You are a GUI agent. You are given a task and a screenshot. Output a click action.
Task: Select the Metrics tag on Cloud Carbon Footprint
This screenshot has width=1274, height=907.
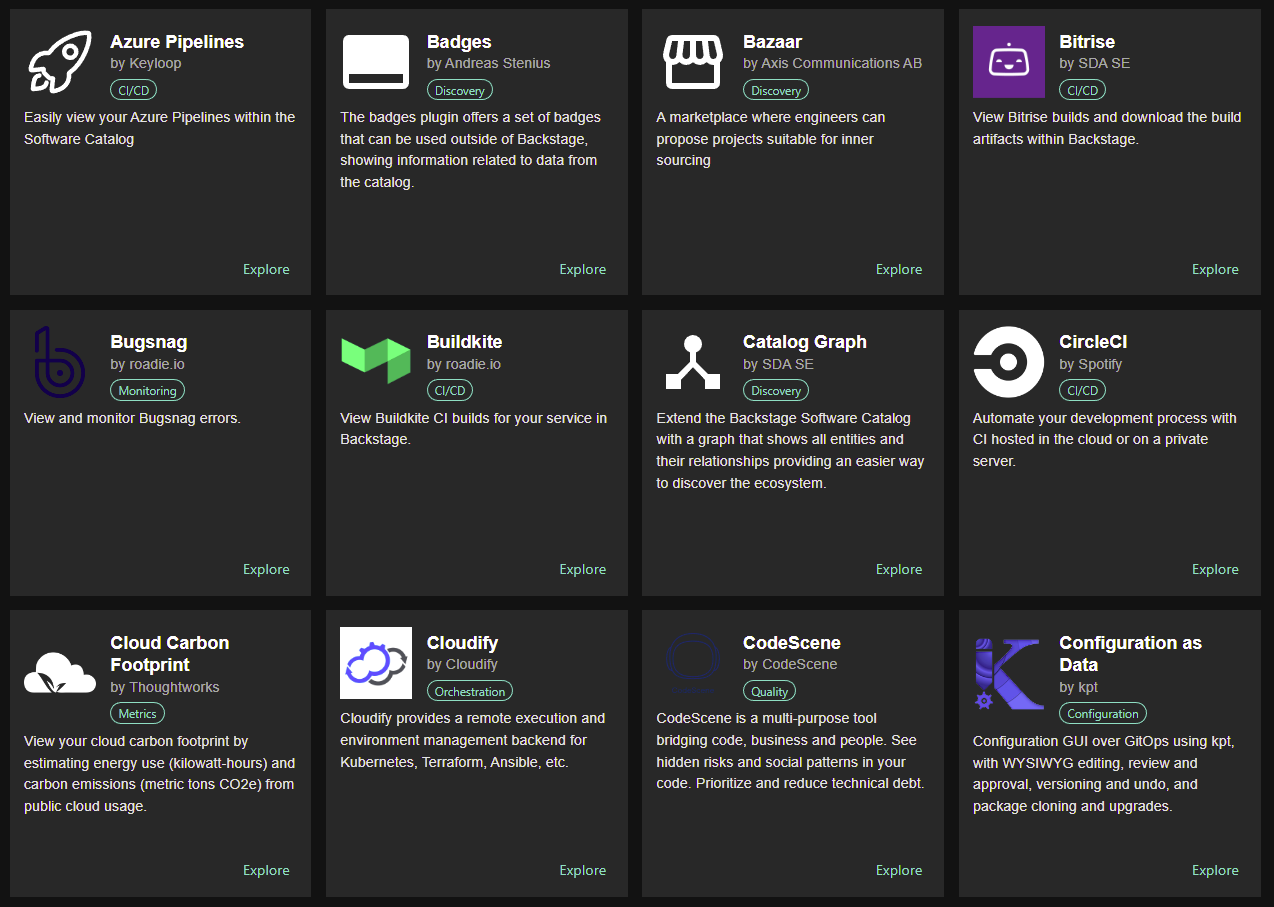pyautogui.click(x=137, y=713)
